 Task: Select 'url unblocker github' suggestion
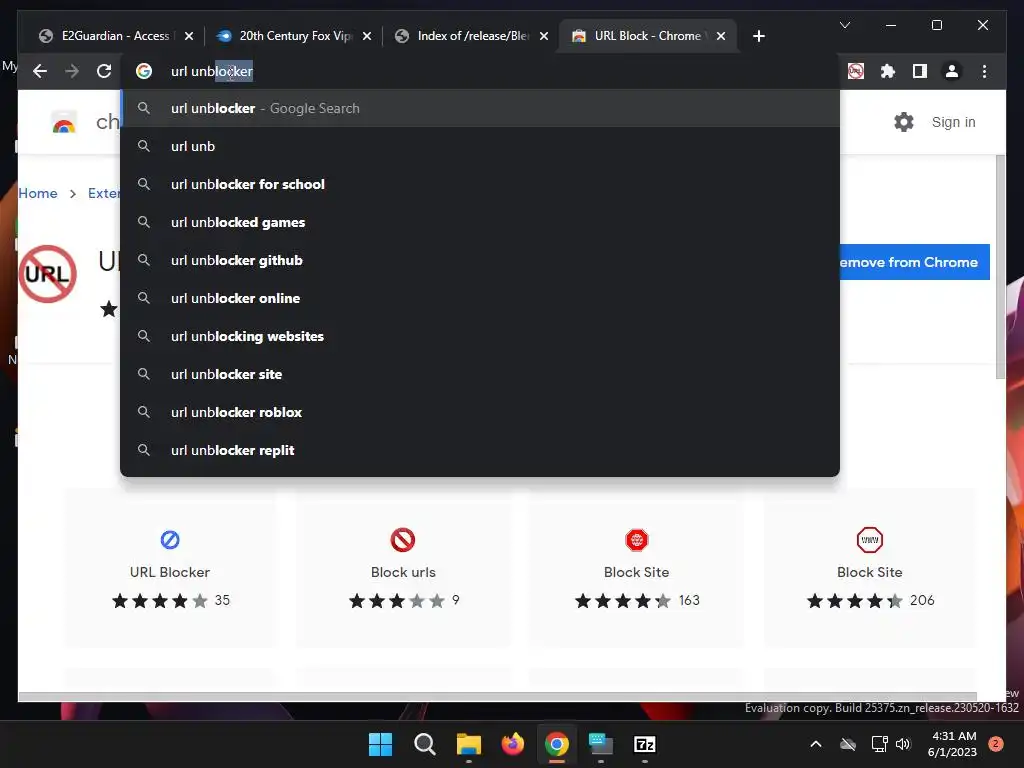(x=480, y=260)
